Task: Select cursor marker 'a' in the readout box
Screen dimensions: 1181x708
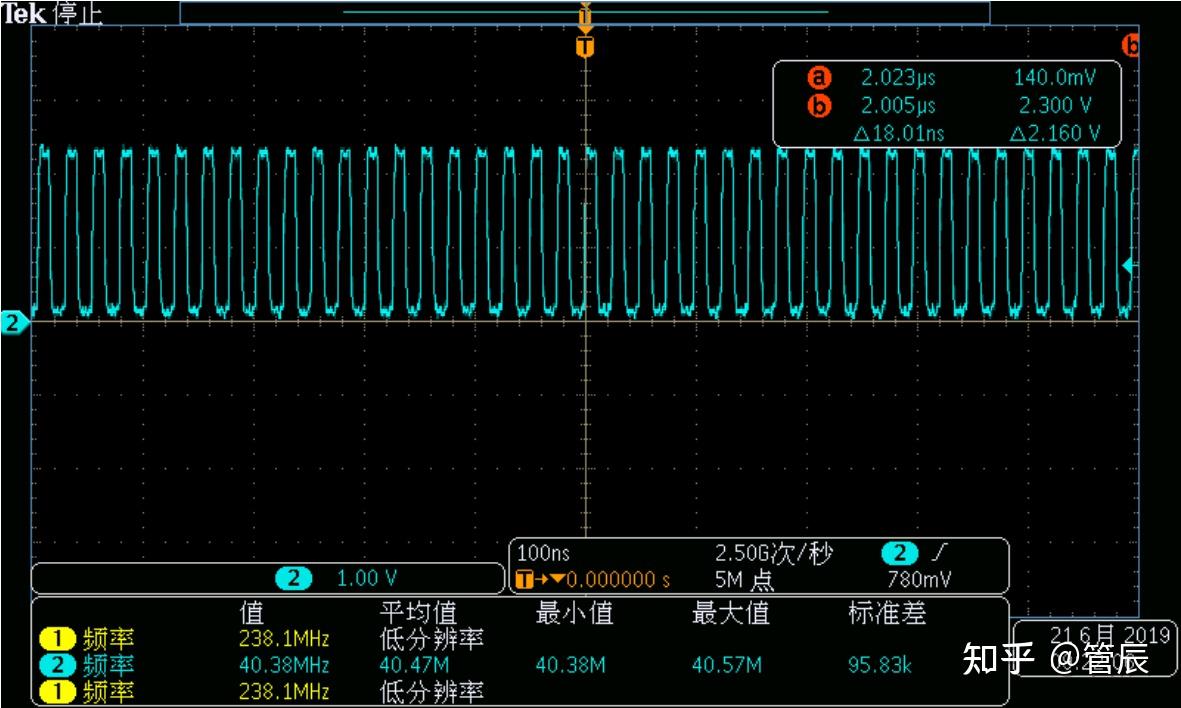Action: coord(818,77)
